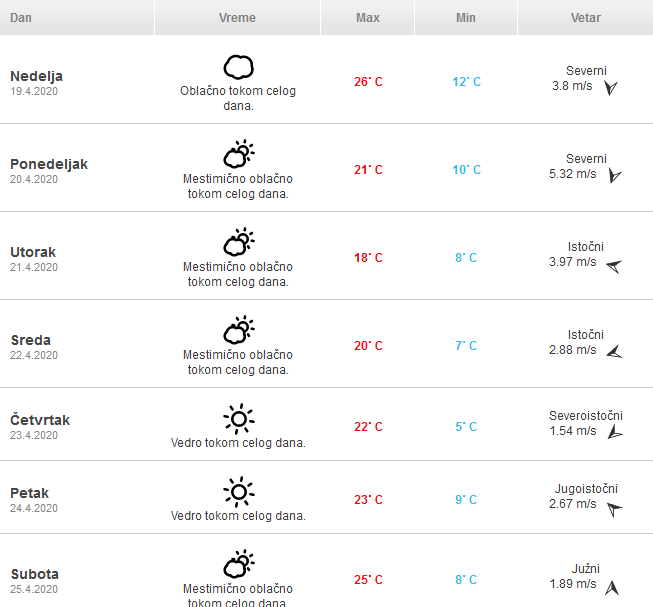Click the sunny icon for Petak
The width and height of the screenshot is (653, 607).
pos(238,491)
